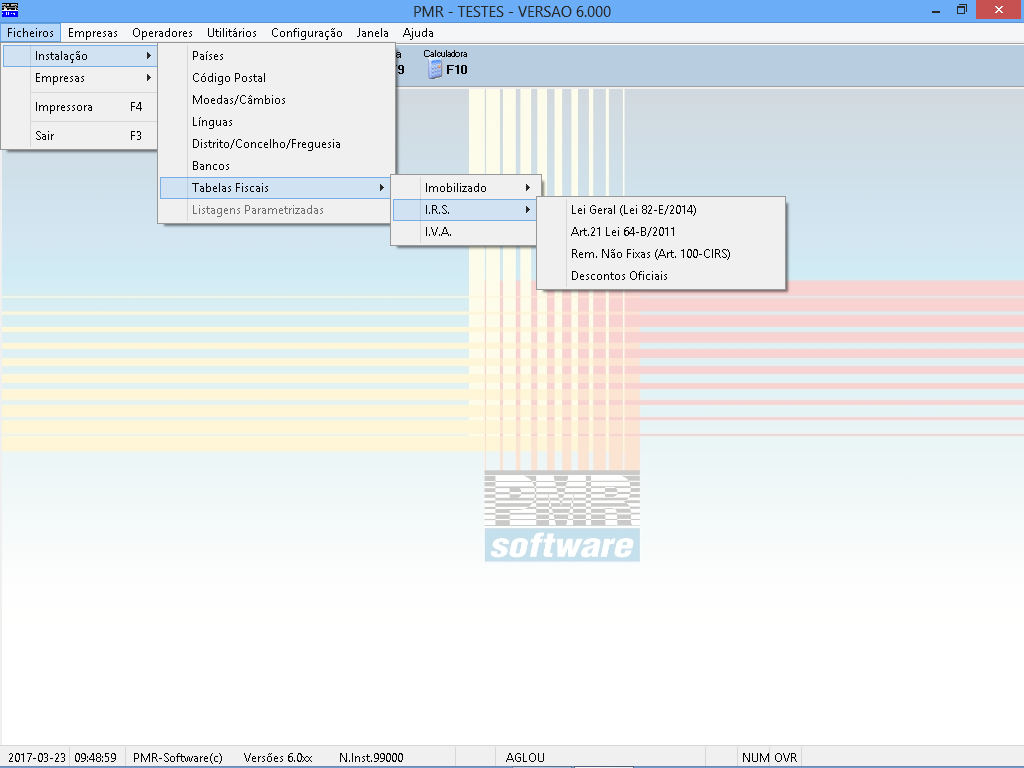Select Países from Instalação submenu
Viewport: 1024px width, 768px height.
coord(277,56)
